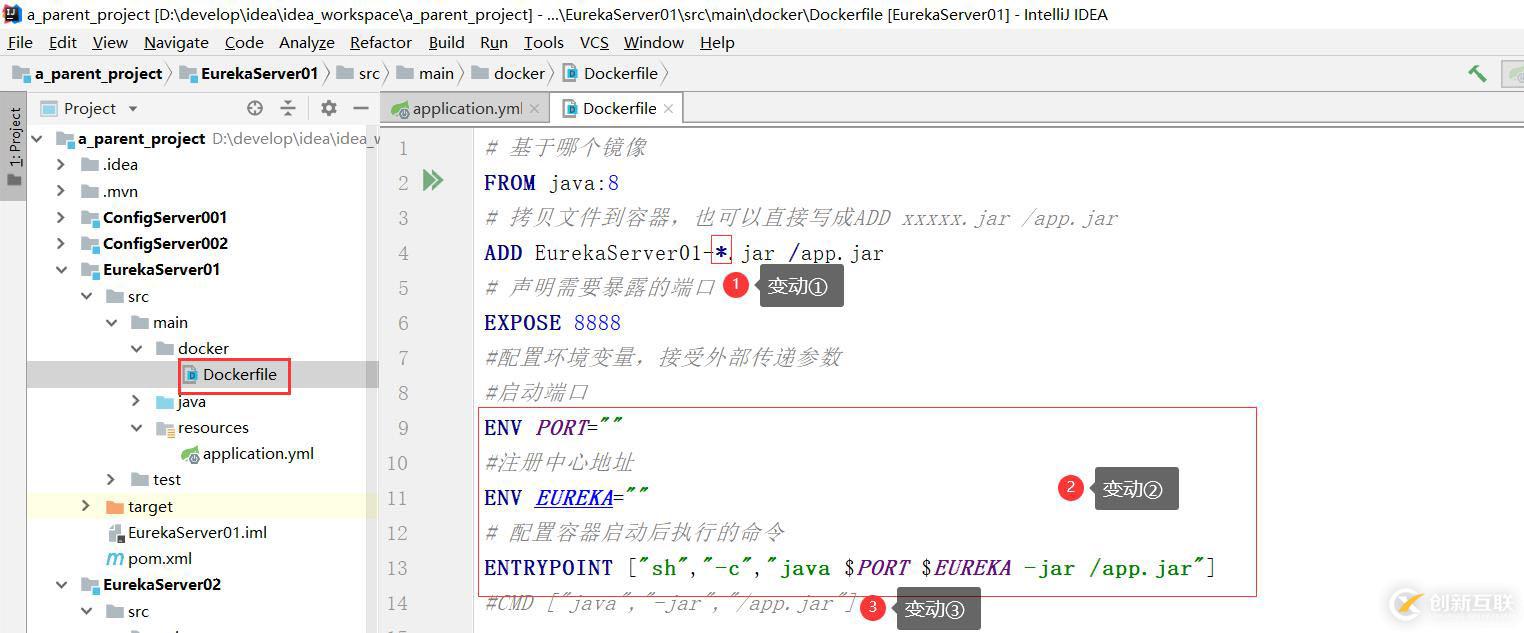Expand the .idea folder

click(x=62, y=164)
